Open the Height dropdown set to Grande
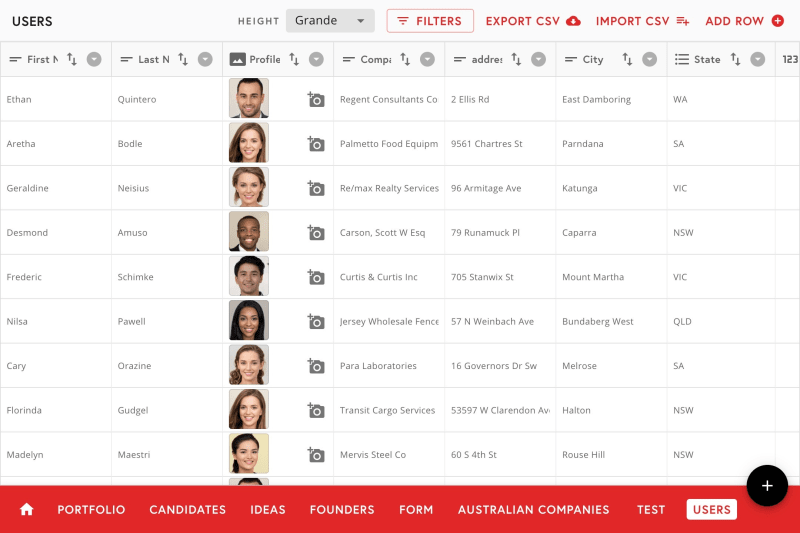The height and width of the screenshot is (533, 800). pos(330,21)
